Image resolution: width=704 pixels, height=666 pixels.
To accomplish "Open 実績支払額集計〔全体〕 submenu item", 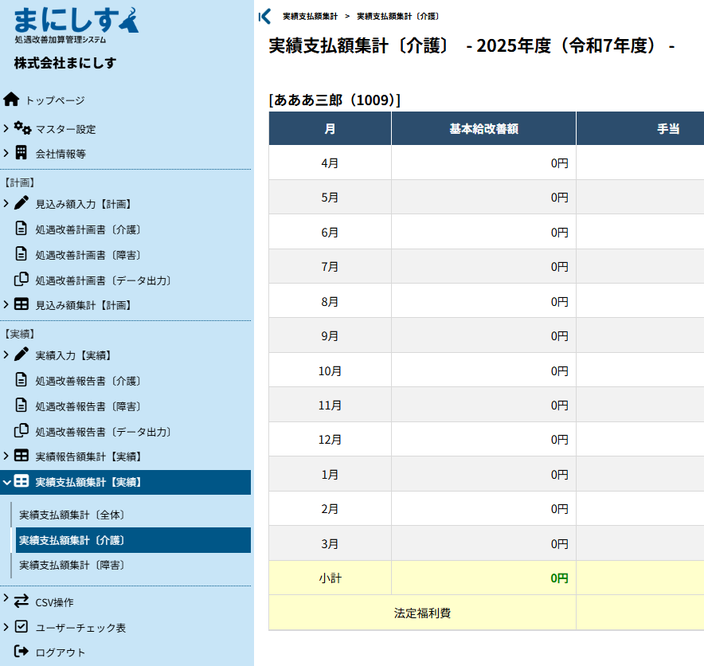I will [x=72, y=515].
